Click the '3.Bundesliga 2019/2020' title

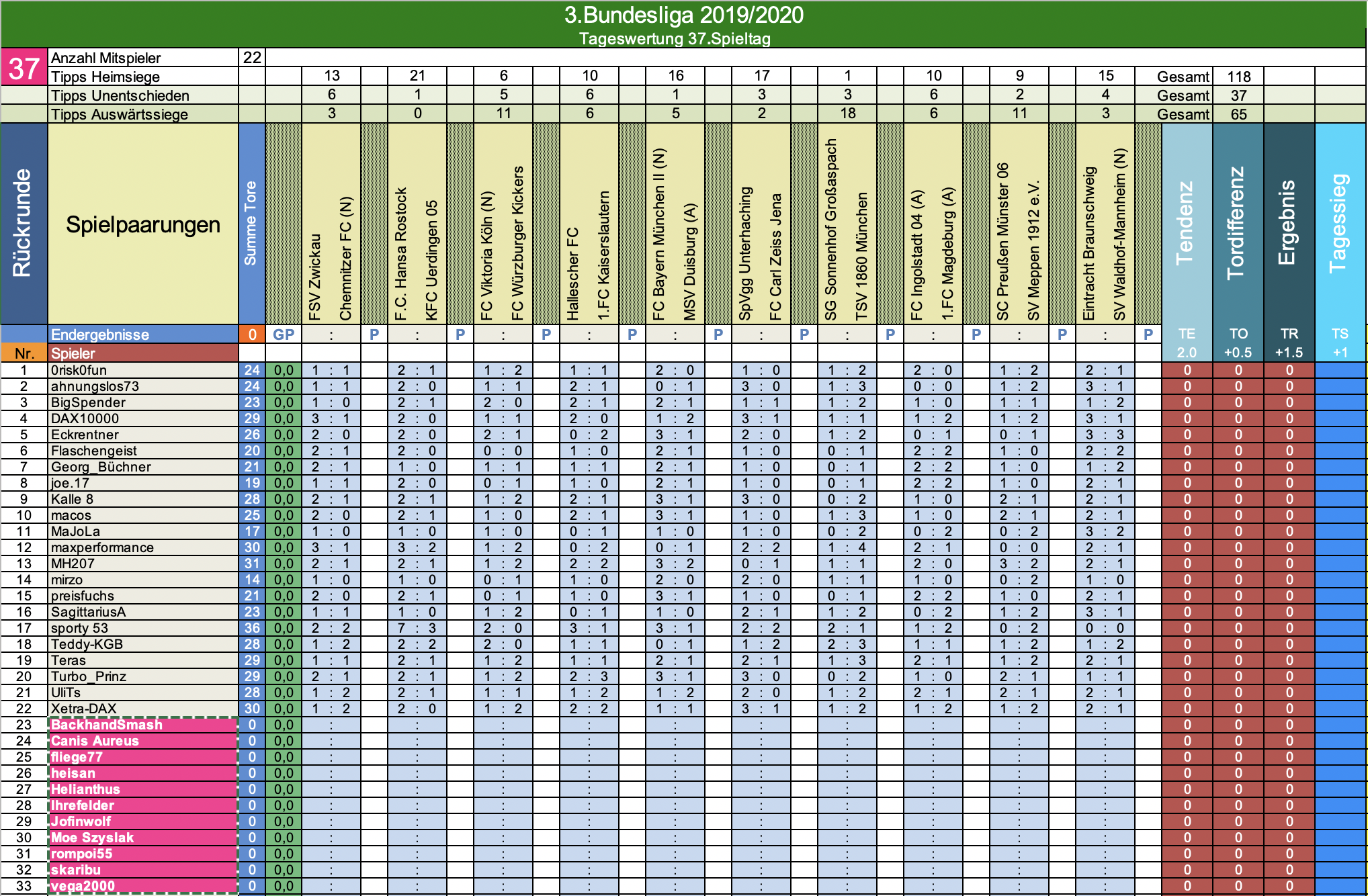[x=683, y=15]
